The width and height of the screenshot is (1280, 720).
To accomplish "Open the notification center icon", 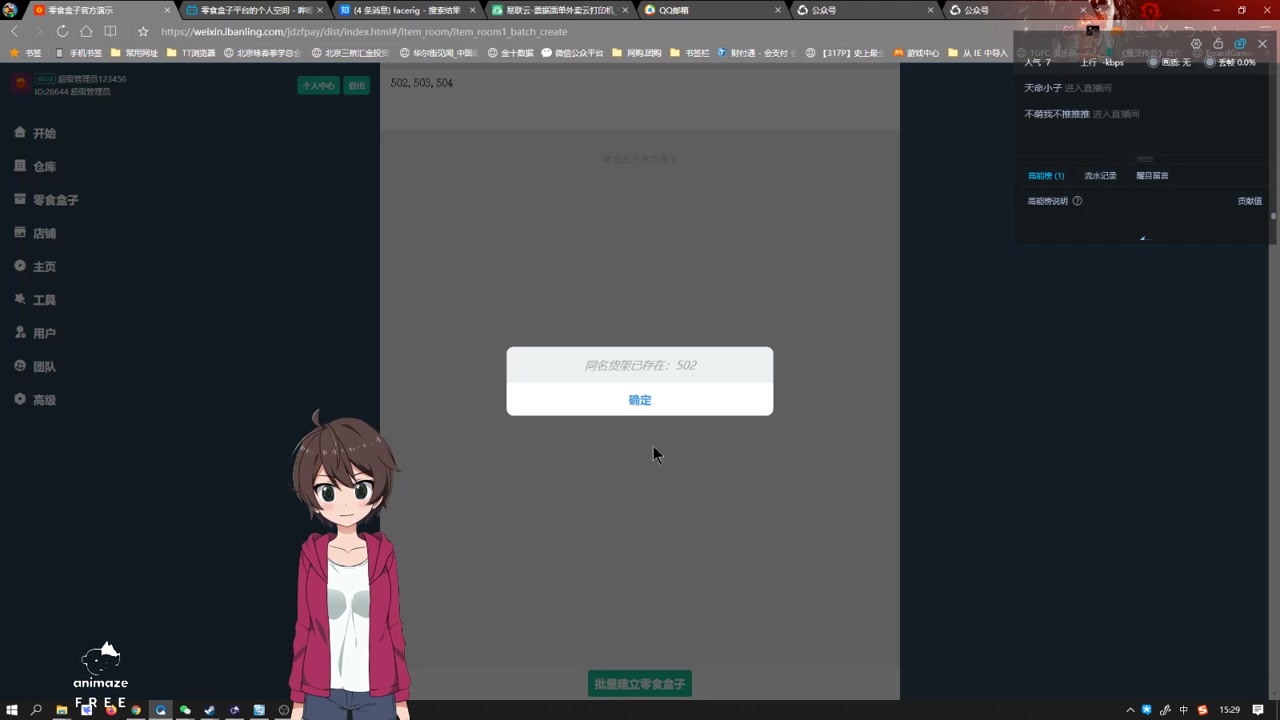I will (1258, 710).
